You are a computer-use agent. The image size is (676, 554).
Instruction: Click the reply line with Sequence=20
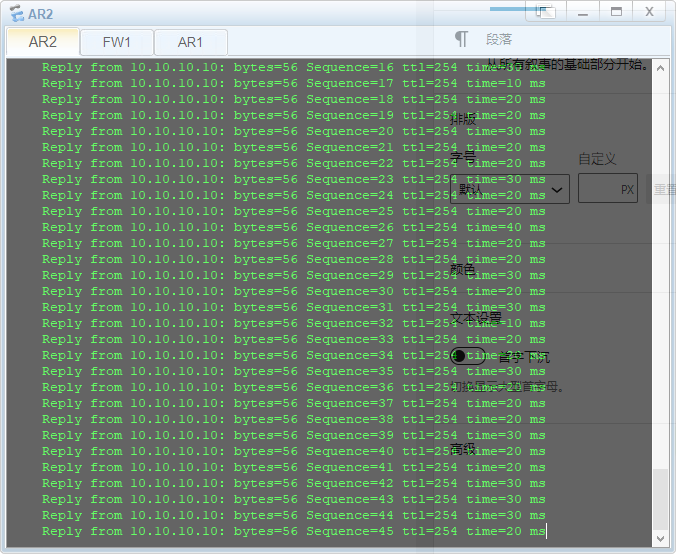tap(293, 131)
